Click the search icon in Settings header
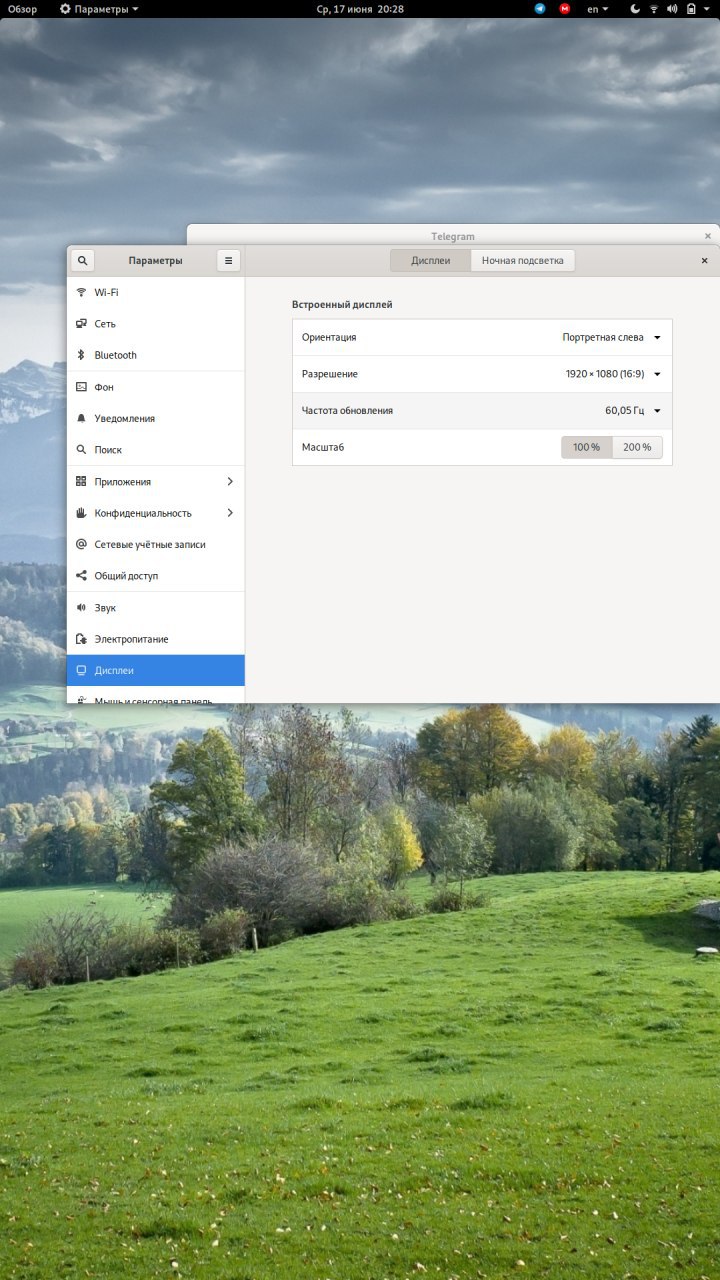 click(82, 261)
